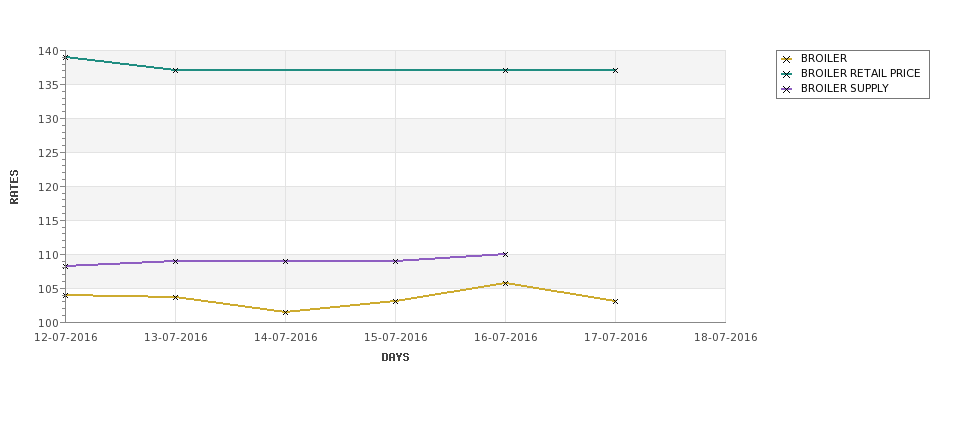The height and width of the screenshot is (429, 975).
Task: Click the BROILER RETAIL PRICE legend marker
Action: pos(787,74)
